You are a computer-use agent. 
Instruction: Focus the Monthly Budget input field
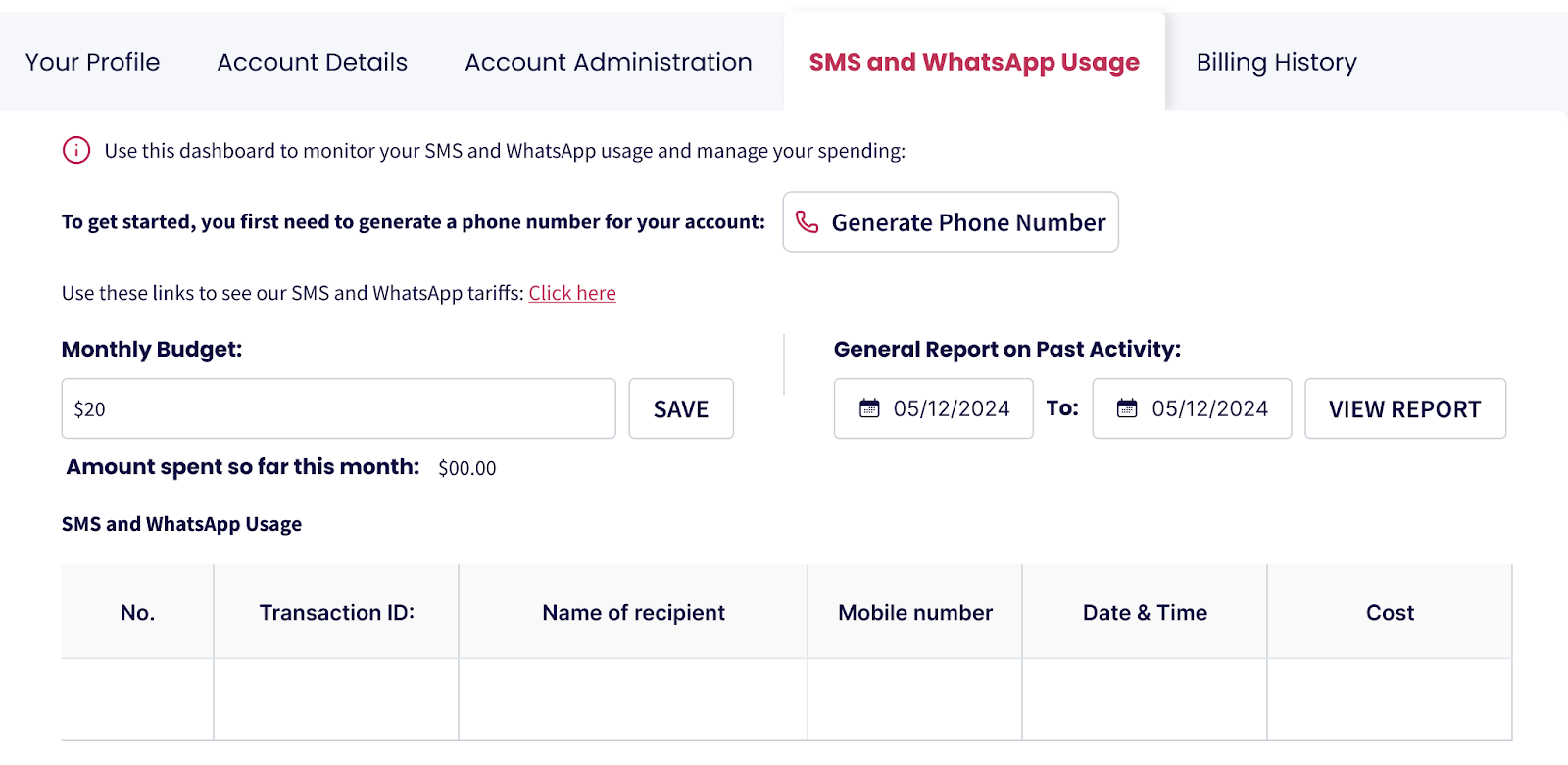point(338,408)
